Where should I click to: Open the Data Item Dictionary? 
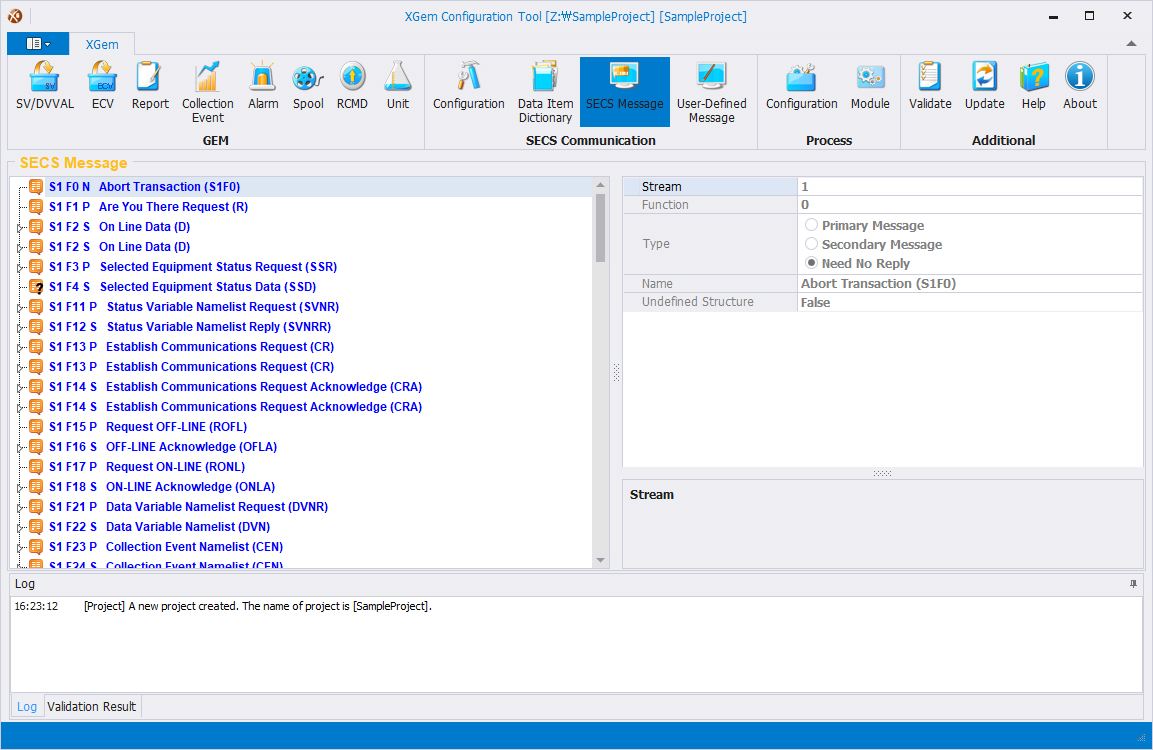pyautogui.click(x=545, y=93)
